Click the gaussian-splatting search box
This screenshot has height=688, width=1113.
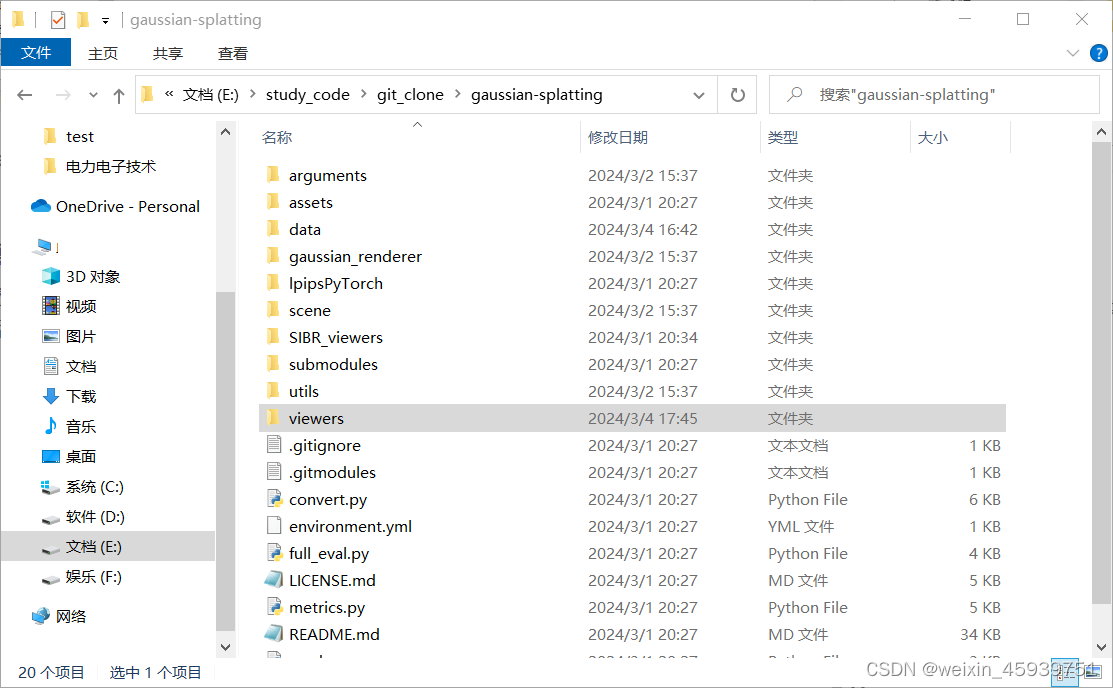click(x=934, y=94)
